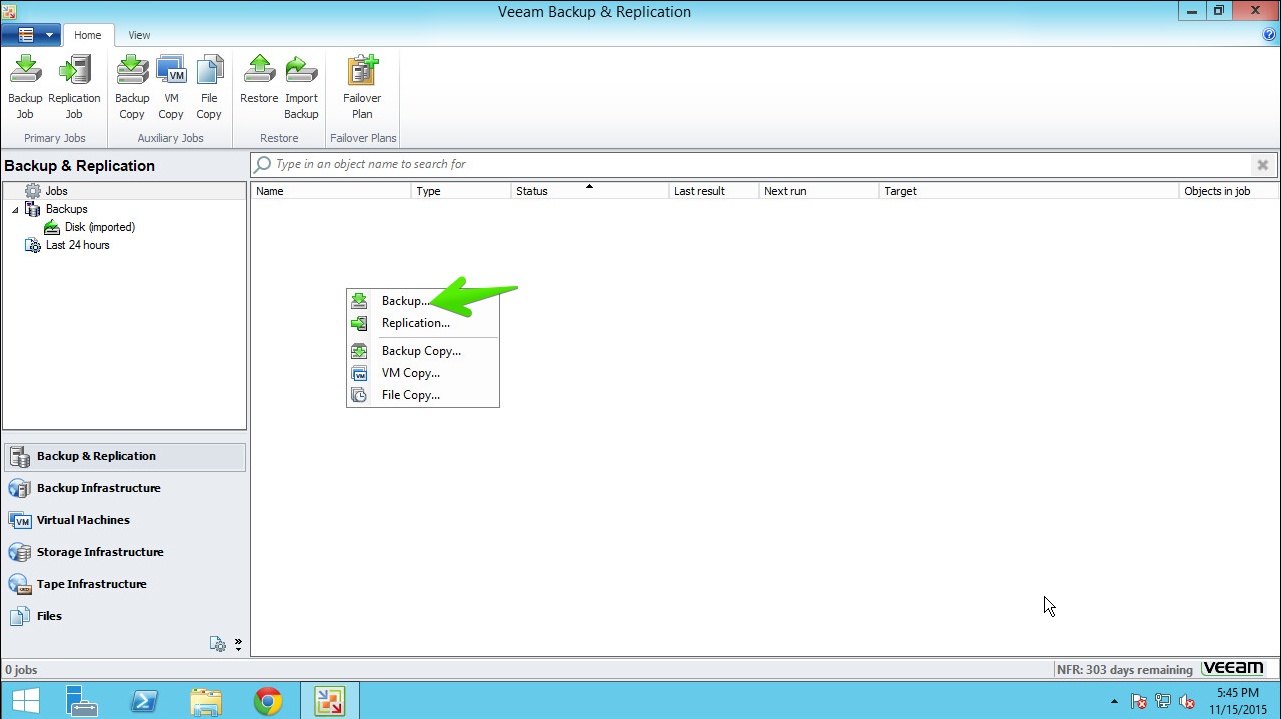This screenshot has height=719, width=1281.
Task: Click the Veeam taskbar application icon
Action: pos(330,700)
